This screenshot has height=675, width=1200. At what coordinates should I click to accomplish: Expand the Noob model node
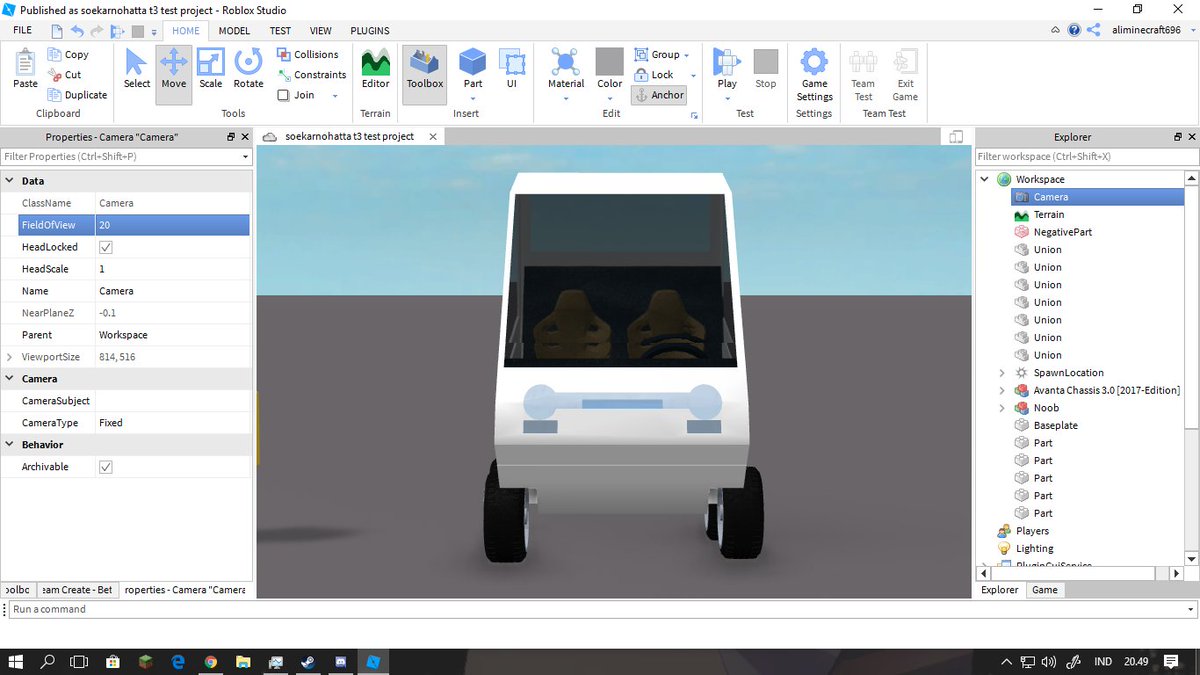pyautogui.click(x=1003, y=408)
